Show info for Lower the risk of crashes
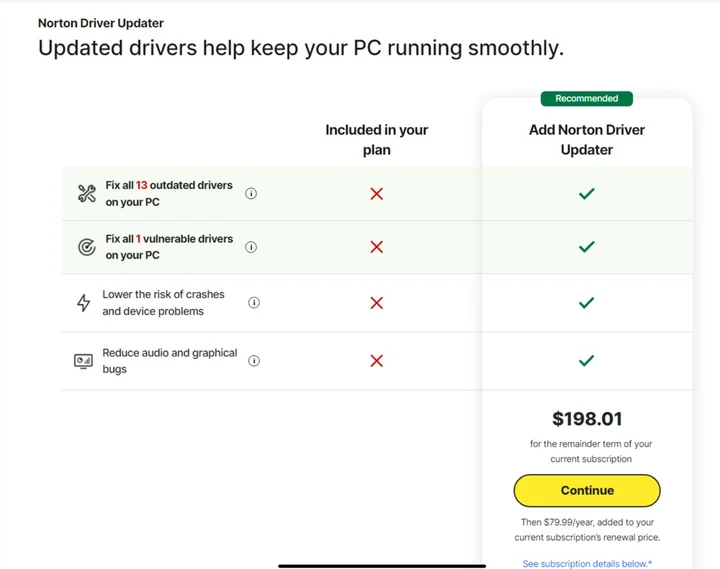Viewport: 720px width, 569px height. (x=254, y=303)
